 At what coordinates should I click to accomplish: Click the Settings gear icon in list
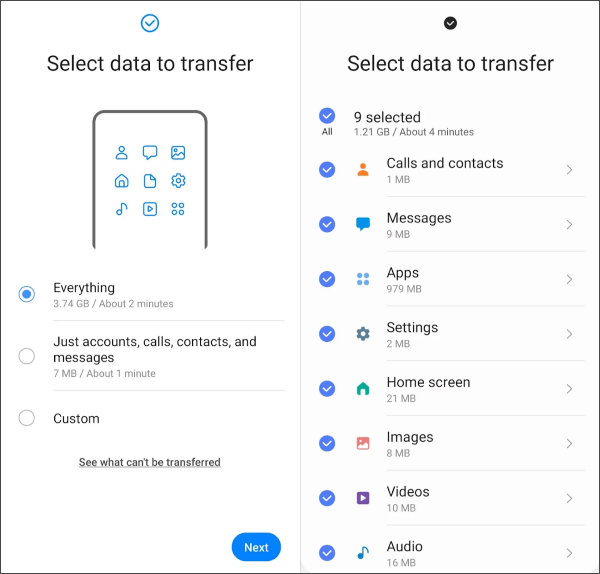[x=363, y=334]
